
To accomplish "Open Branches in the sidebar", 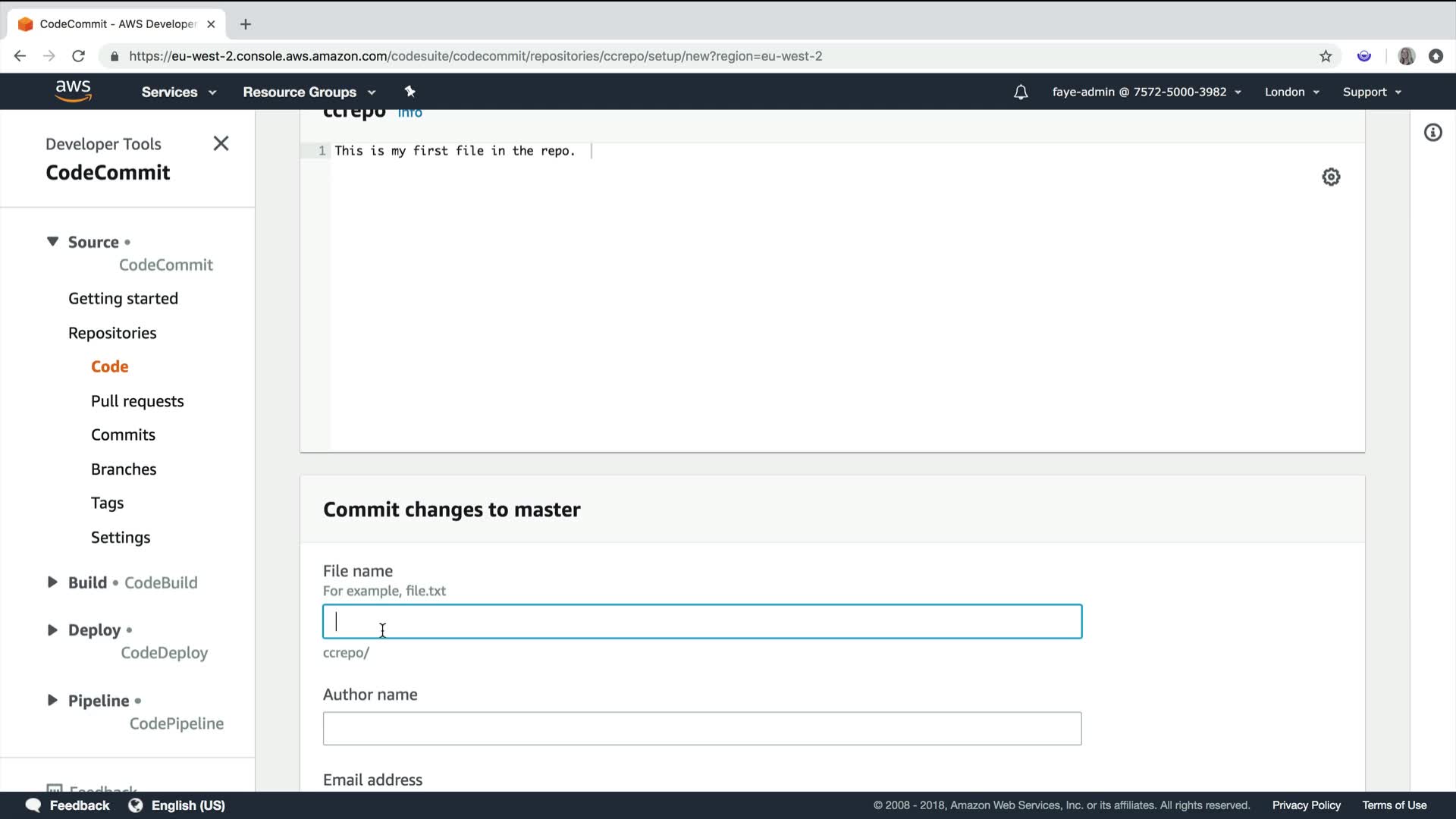I will tap(124, 469).
